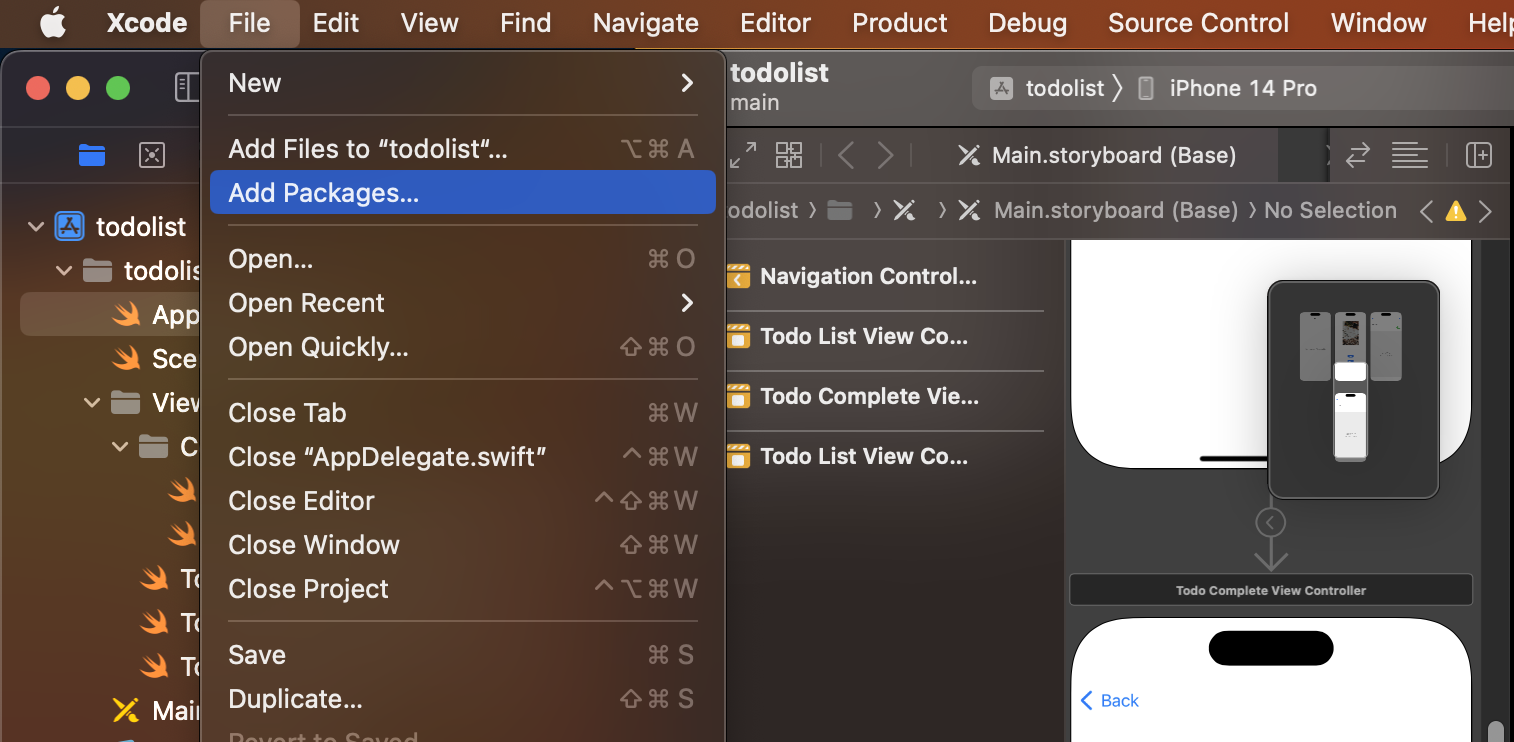This screenshot has height=742, width=1514.
Task: Click the storyboard minimap thumbnail
Action: (x=1353, y=389)
